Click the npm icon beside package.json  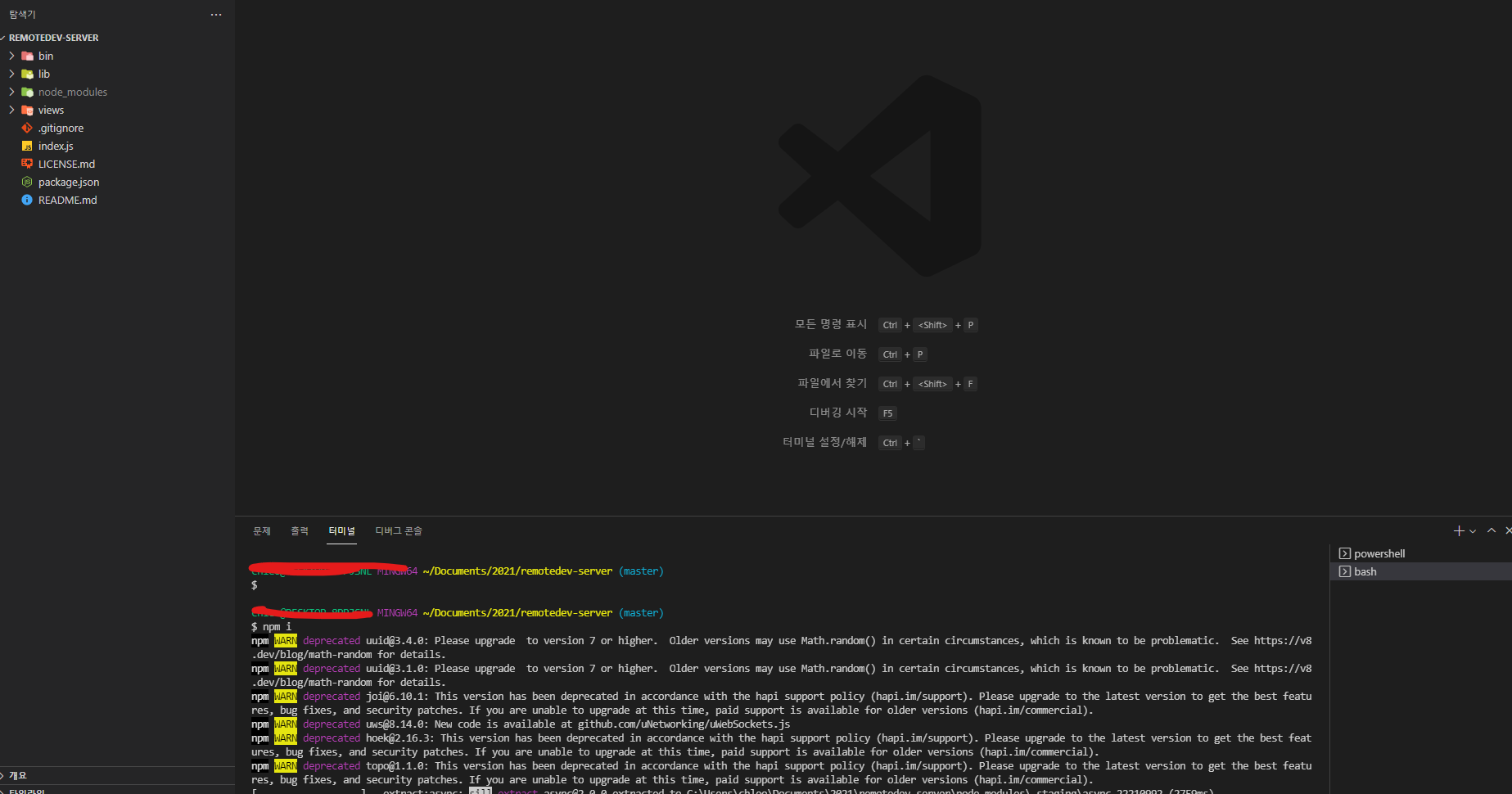coord(27,182)
